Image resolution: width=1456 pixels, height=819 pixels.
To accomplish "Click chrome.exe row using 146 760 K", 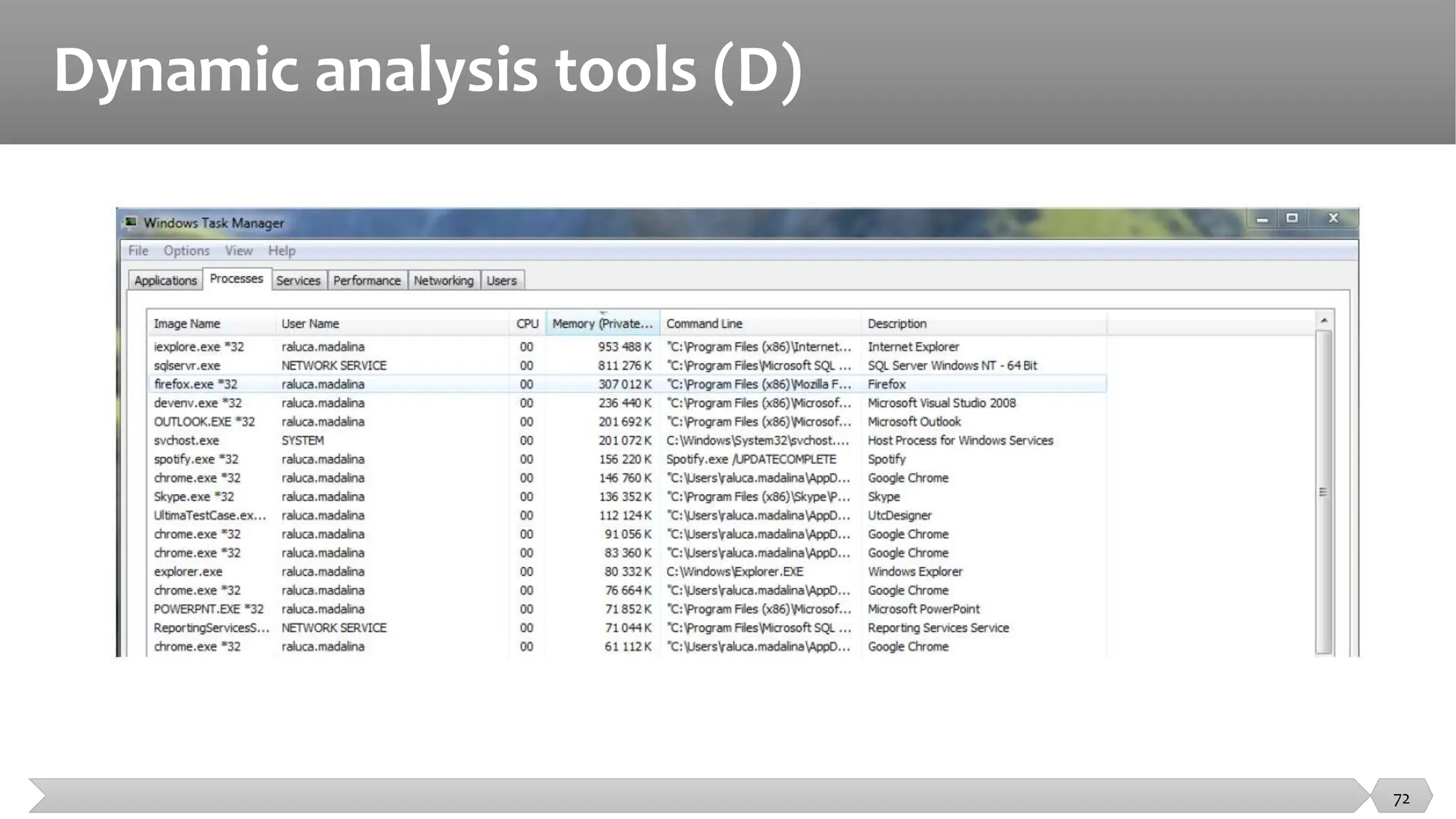I will coord(627,478).
